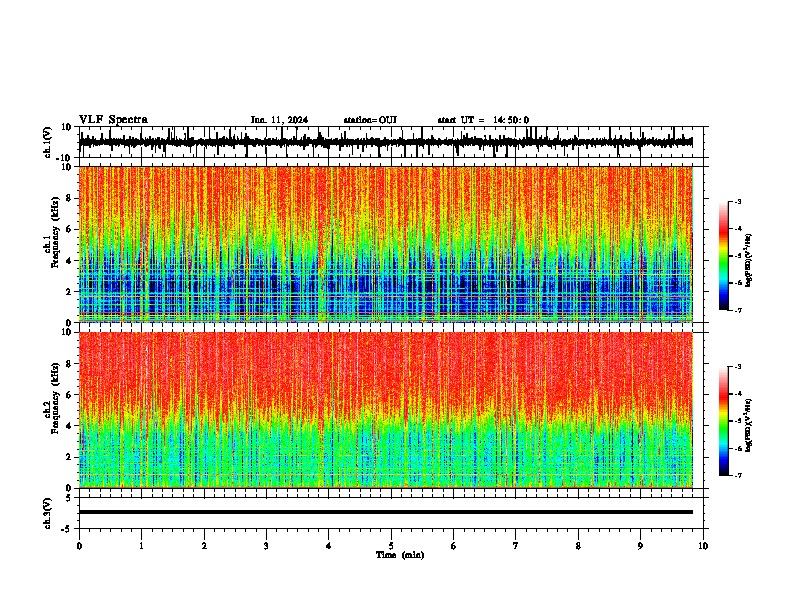The height and width of the screenshot is (612, 792).
Task: Click the ch.2 color scale bar
Action: click(x=724, y=421)
